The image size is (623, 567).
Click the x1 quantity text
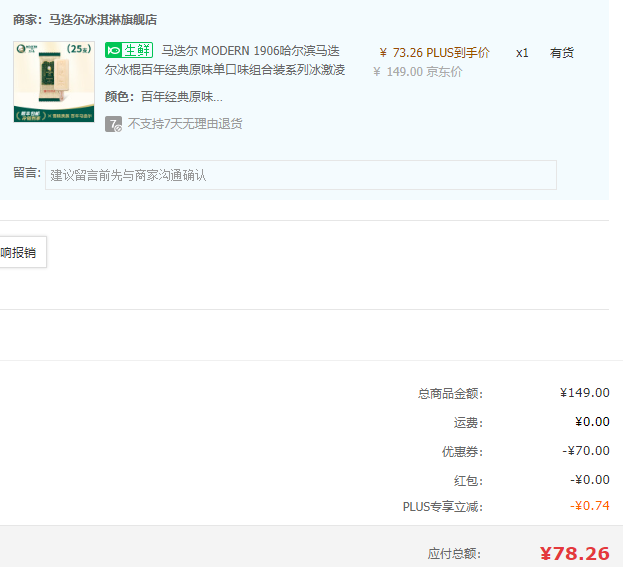[x=522, y=53]
